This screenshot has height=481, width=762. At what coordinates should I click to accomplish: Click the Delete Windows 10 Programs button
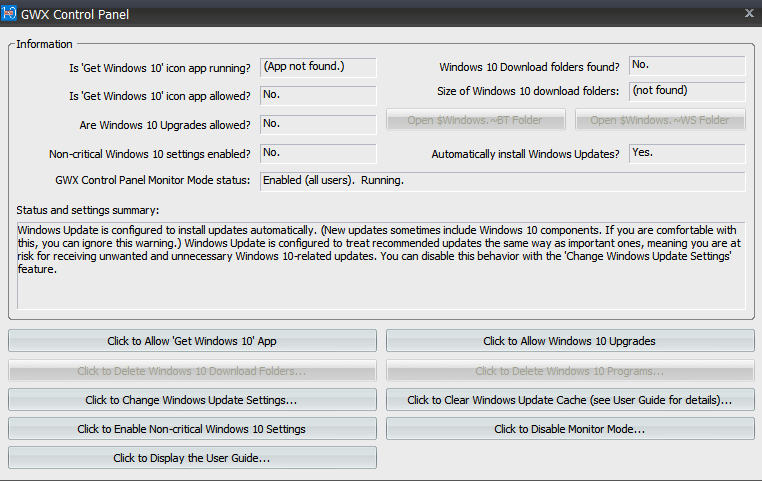[x=570, y=371]
